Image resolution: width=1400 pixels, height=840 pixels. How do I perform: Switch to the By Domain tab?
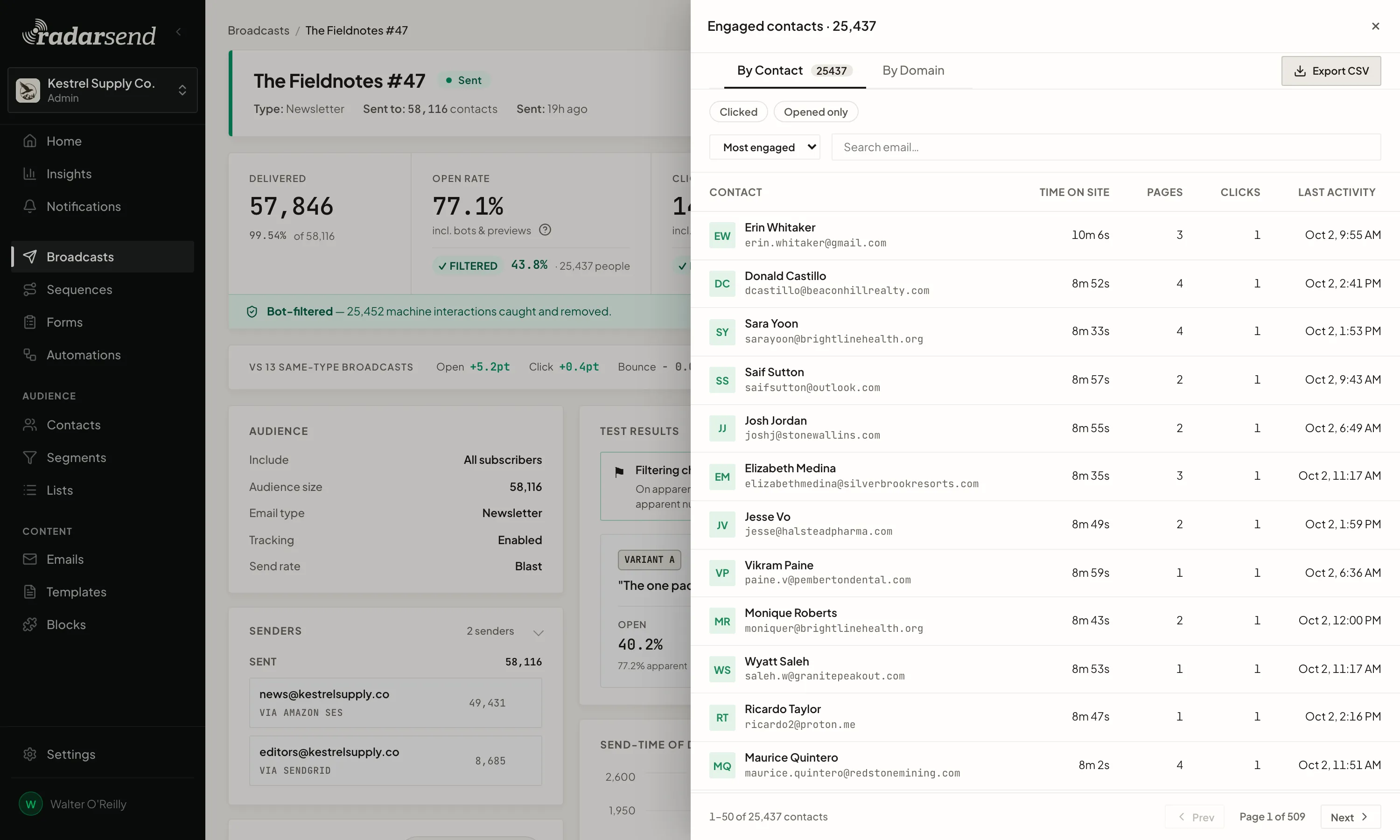coord(913,71)
